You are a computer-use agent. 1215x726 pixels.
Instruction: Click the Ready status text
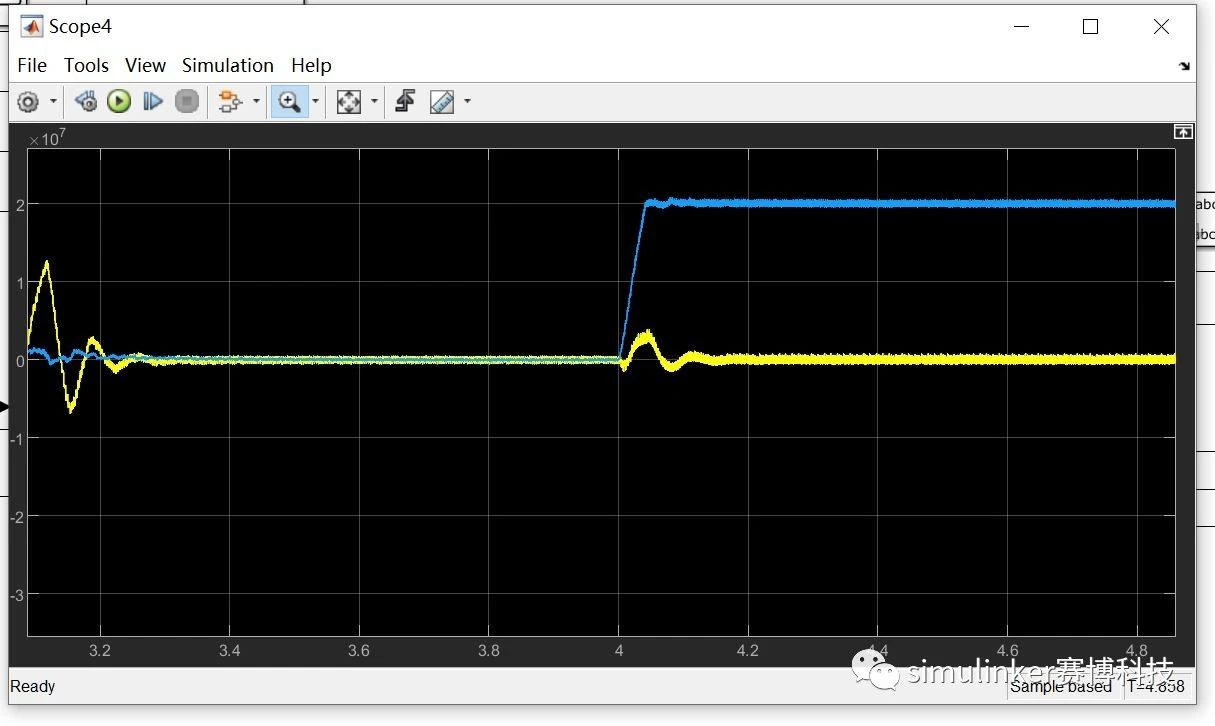33,686
